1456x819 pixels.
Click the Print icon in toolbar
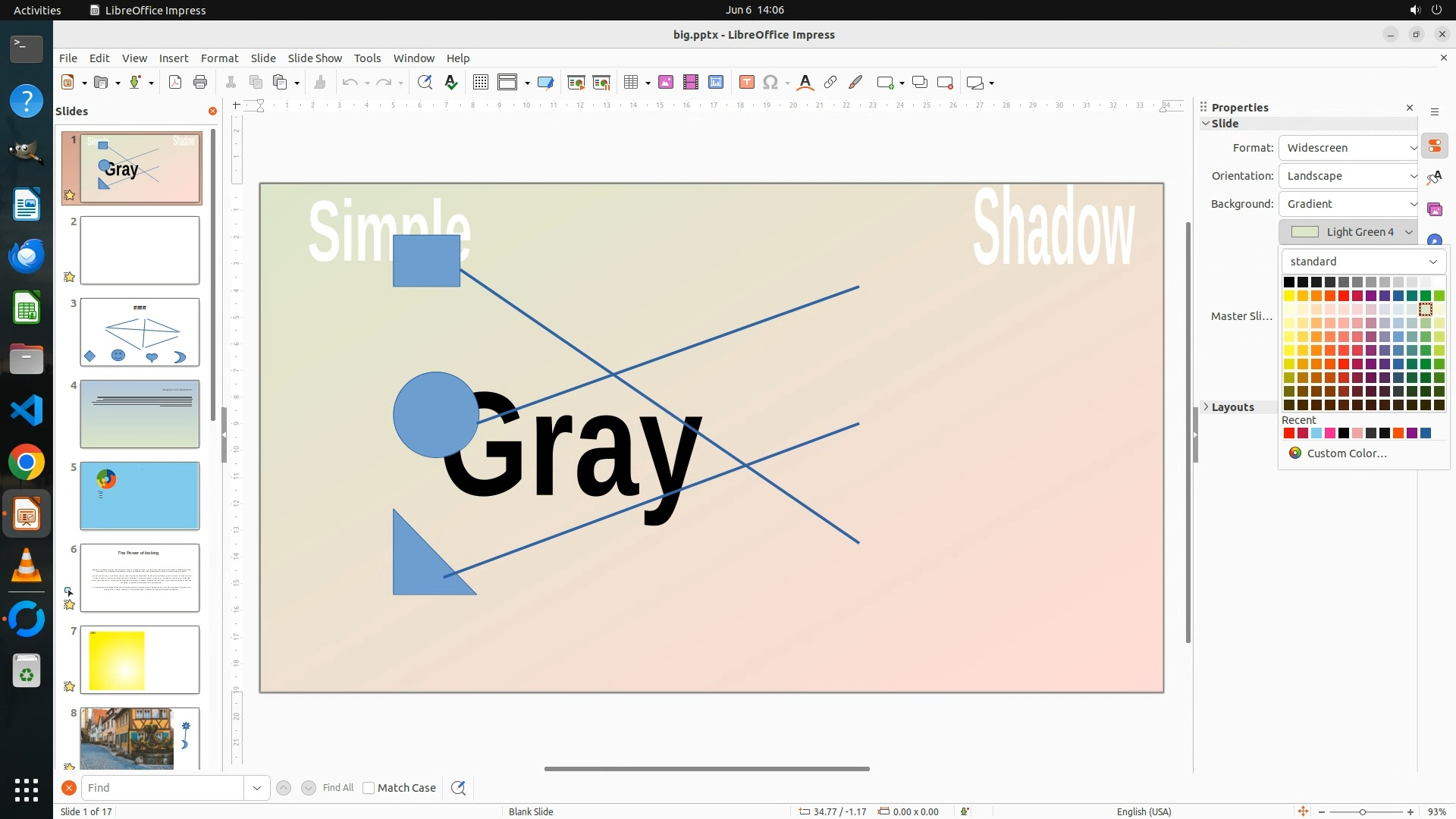(200, 83)
